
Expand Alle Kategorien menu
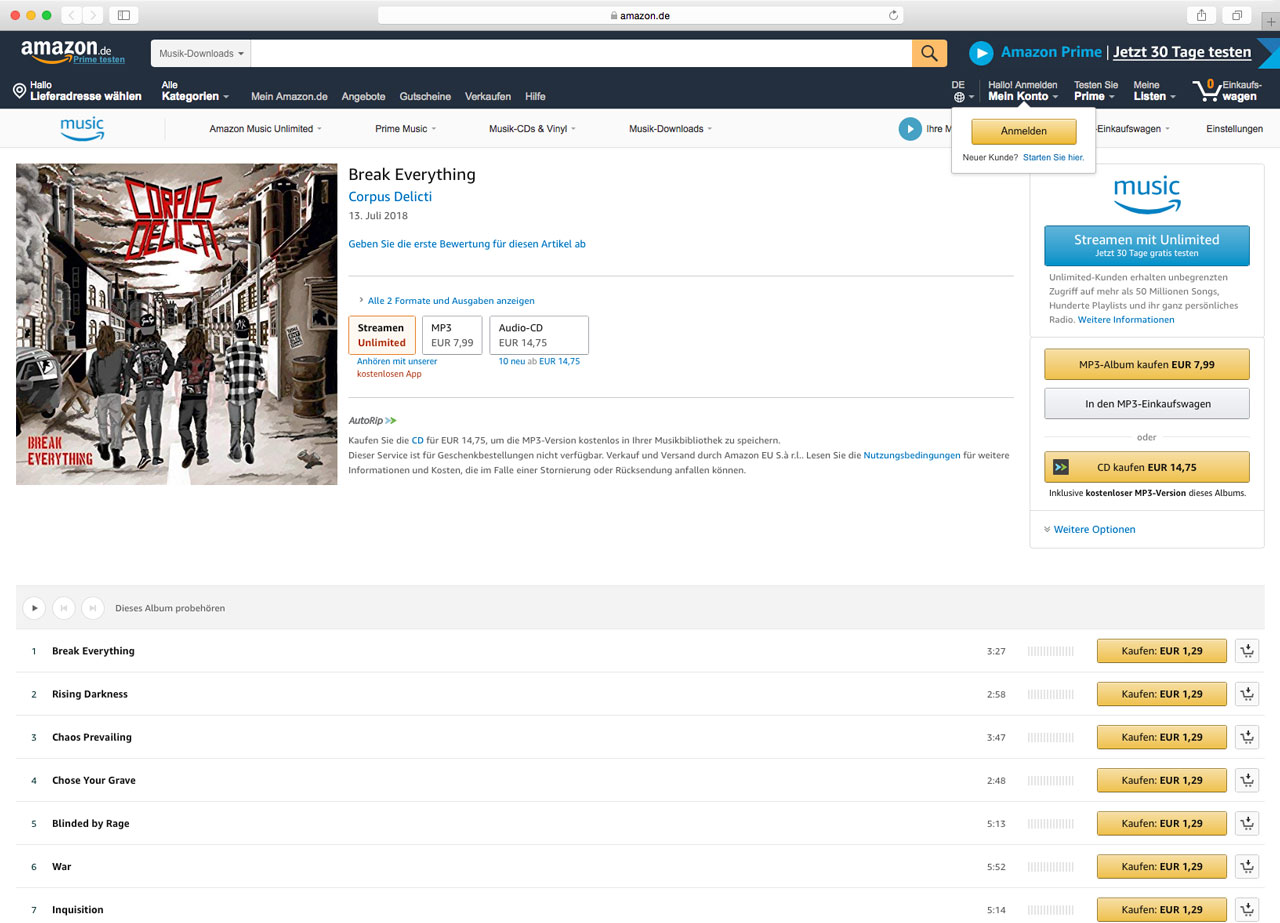[195, 91]
